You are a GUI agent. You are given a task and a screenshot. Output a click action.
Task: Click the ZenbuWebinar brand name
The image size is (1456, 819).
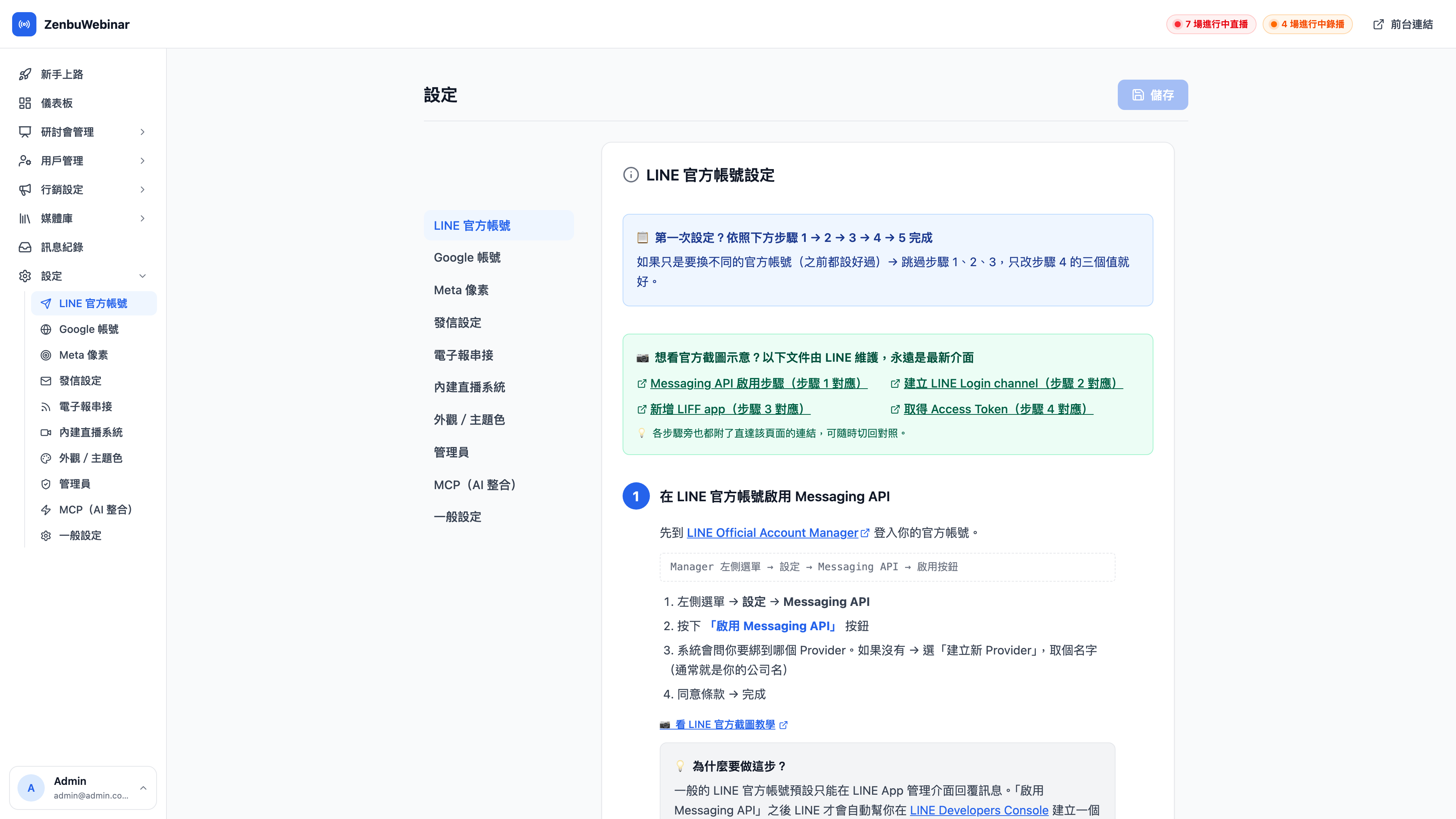[x=86, y=24]
